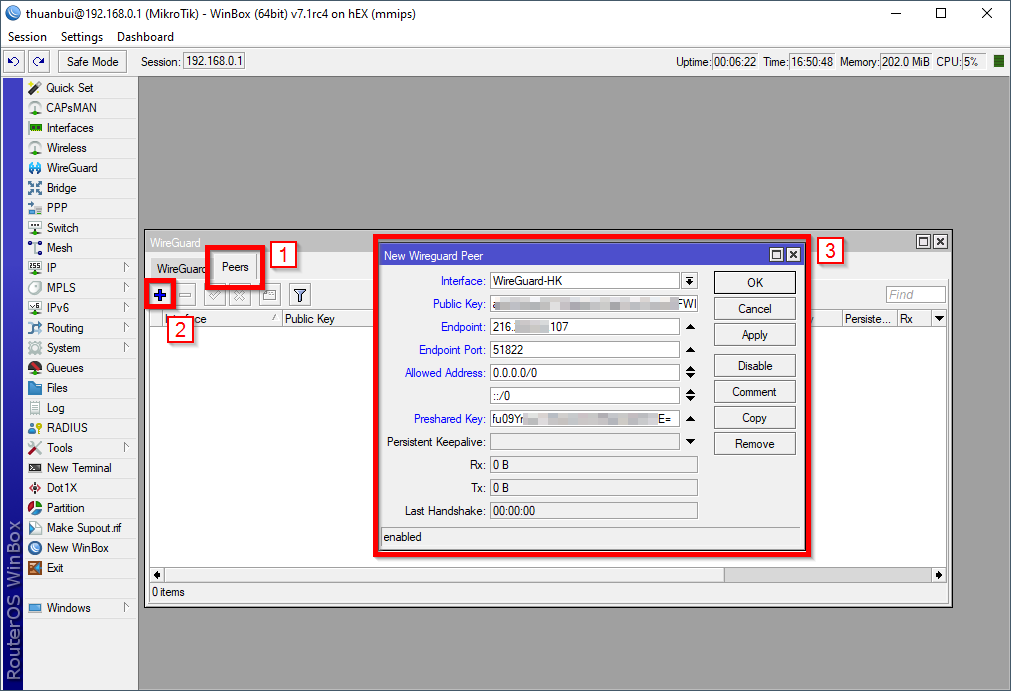Collapse the Endpoint field using its arrow

689,327
